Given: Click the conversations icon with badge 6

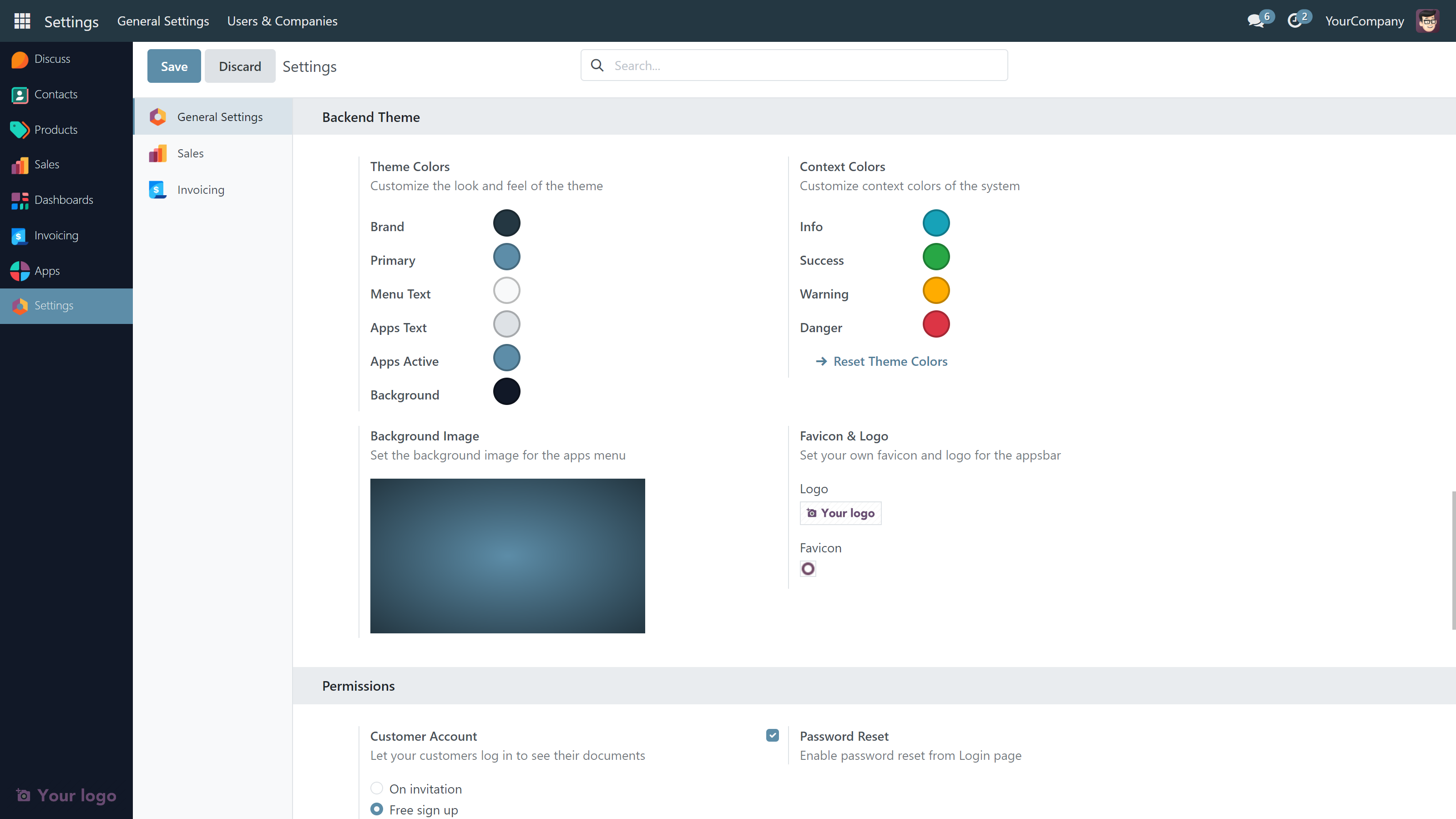Looking at the screenshot, I should pos(1256,21).
